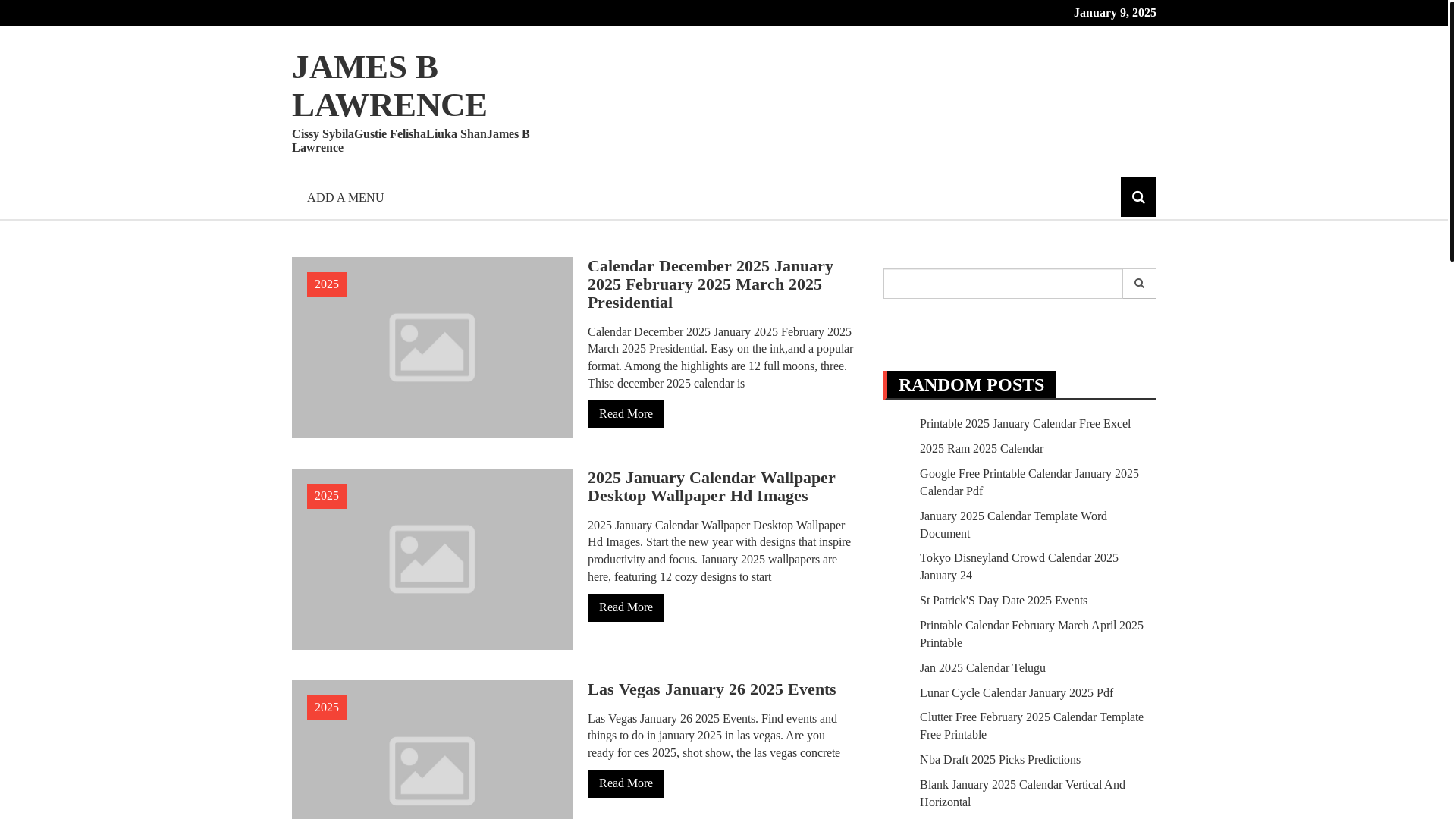This screenshot has height=819, width=1456.
Task: Open the placeholder thumbnail of the Las Vegas post
Action: click(432, 749)
